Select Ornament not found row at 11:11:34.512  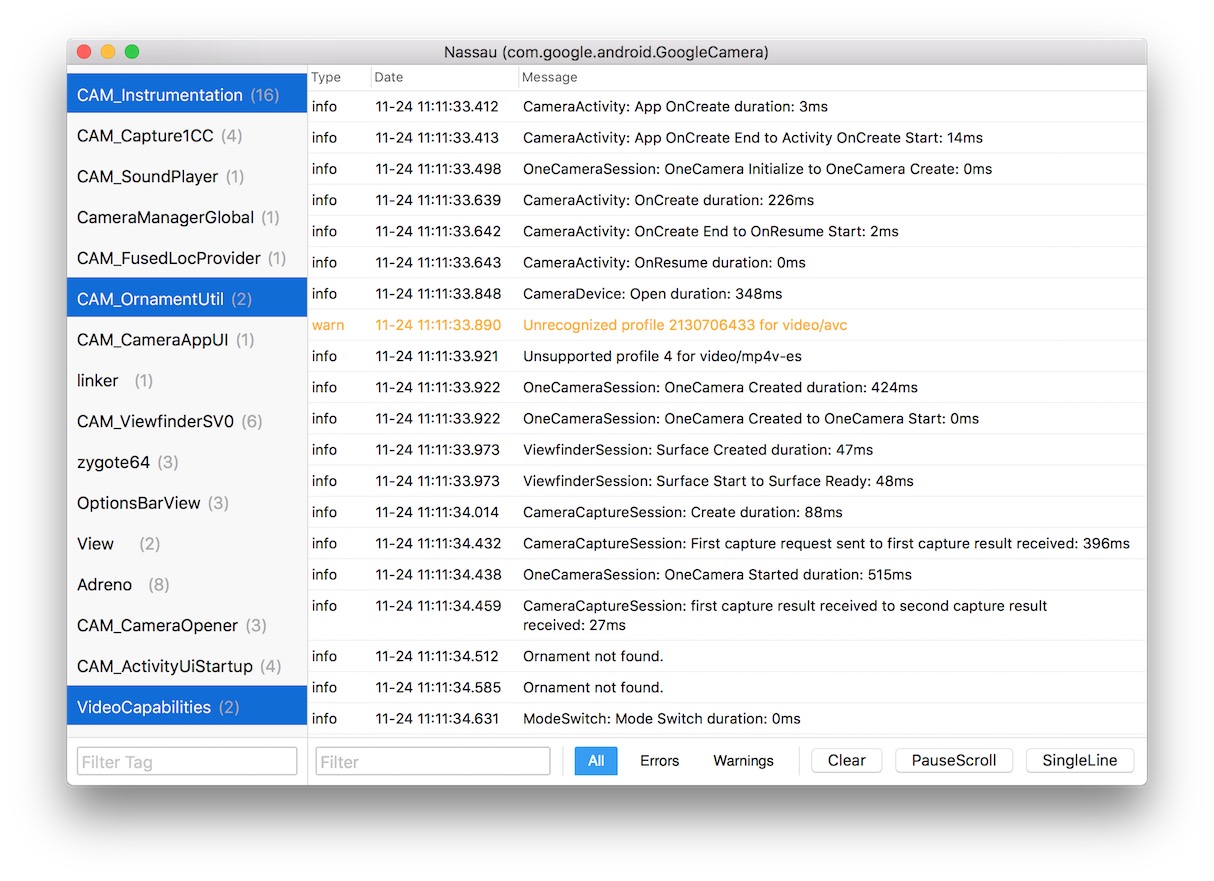(x=727, y=656)
